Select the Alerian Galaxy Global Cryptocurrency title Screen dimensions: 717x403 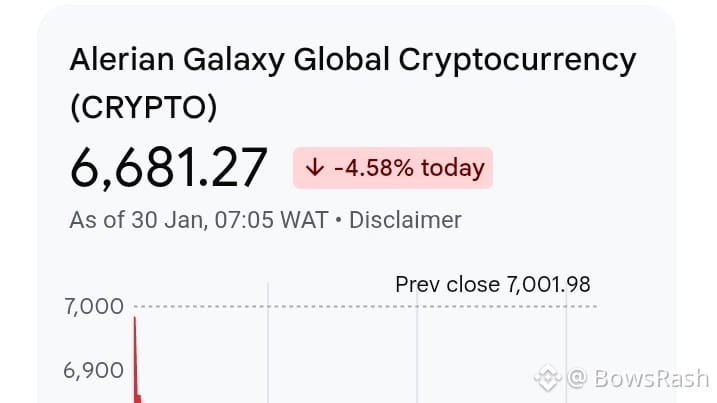(352, 60)
